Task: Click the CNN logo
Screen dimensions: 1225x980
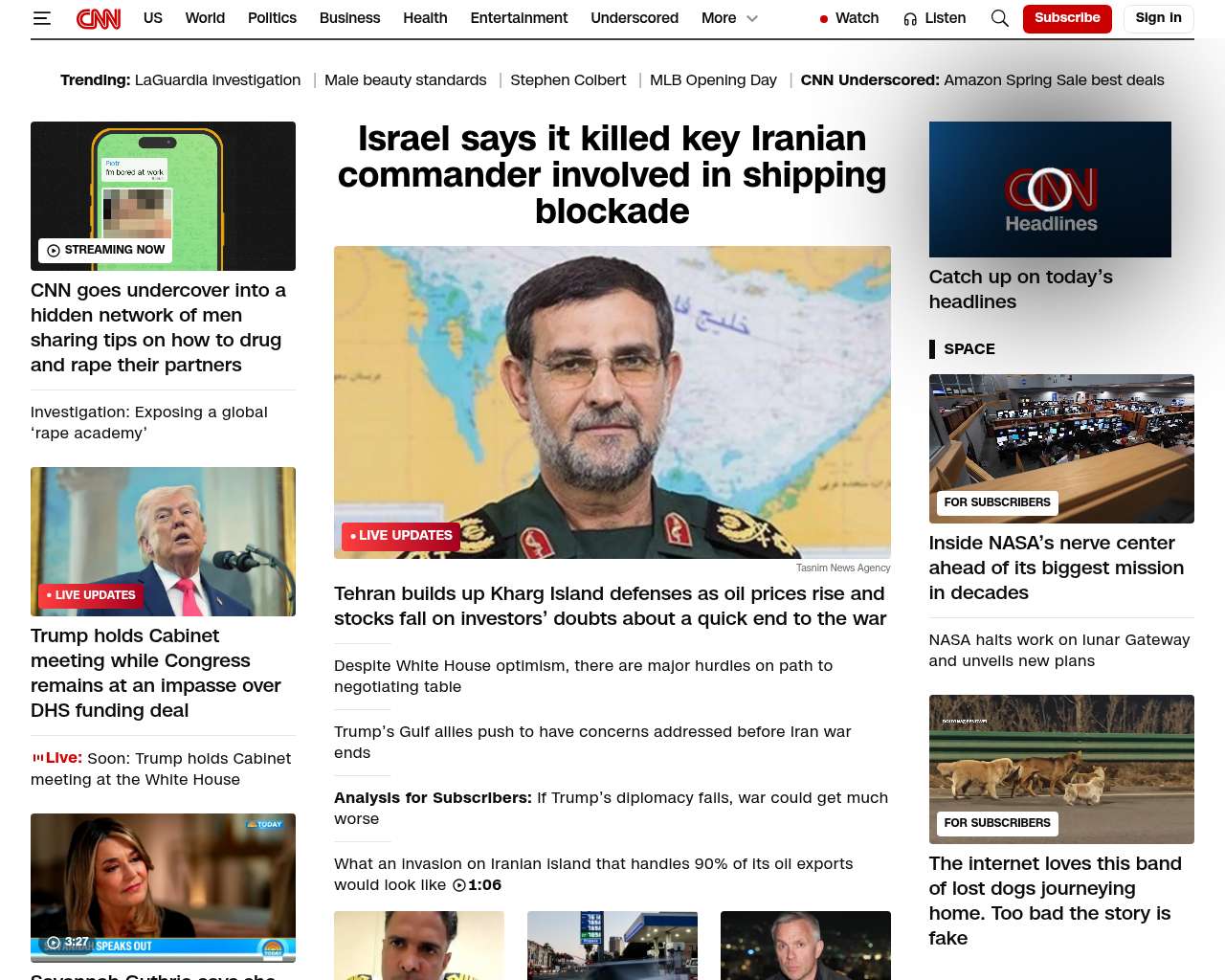Action: (x=99, y=18)
